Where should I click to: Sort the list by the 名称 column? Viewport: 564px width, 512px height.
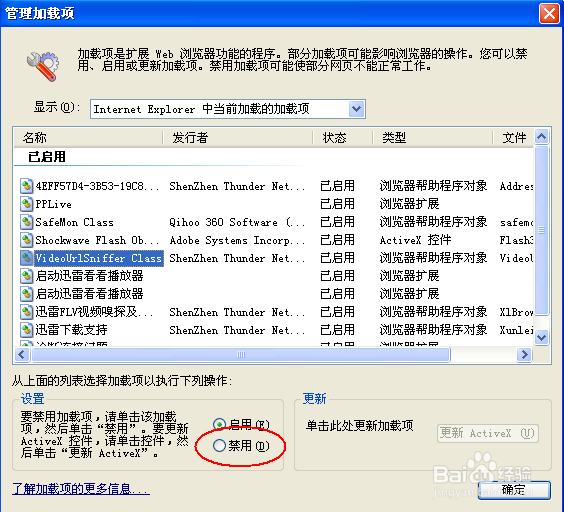click(88, 137)
